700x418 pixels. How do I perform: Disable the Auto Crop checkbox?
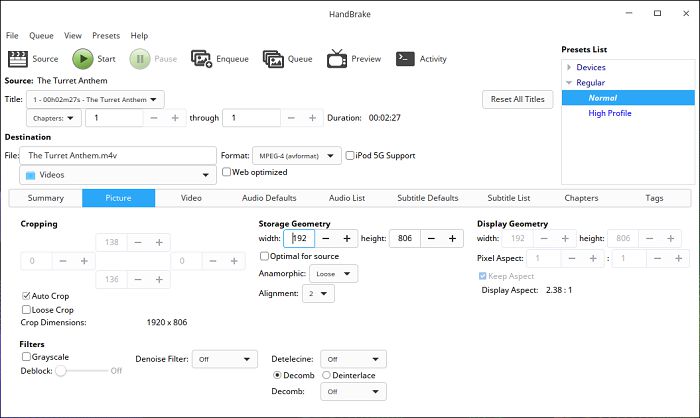(26, 297)
